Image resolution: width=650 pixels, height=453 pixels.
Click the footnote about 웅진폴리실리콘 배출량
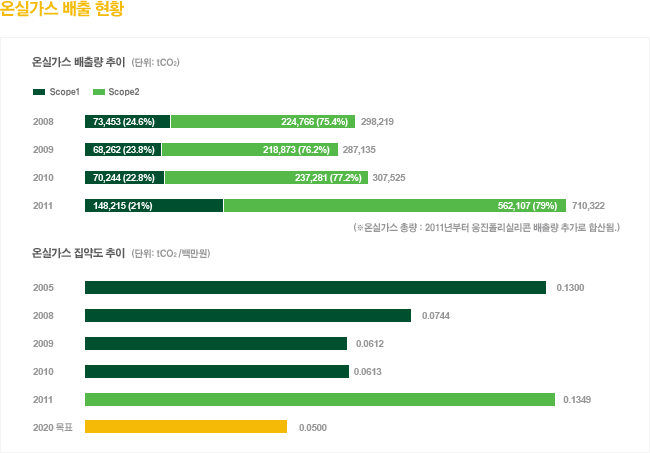487,227
